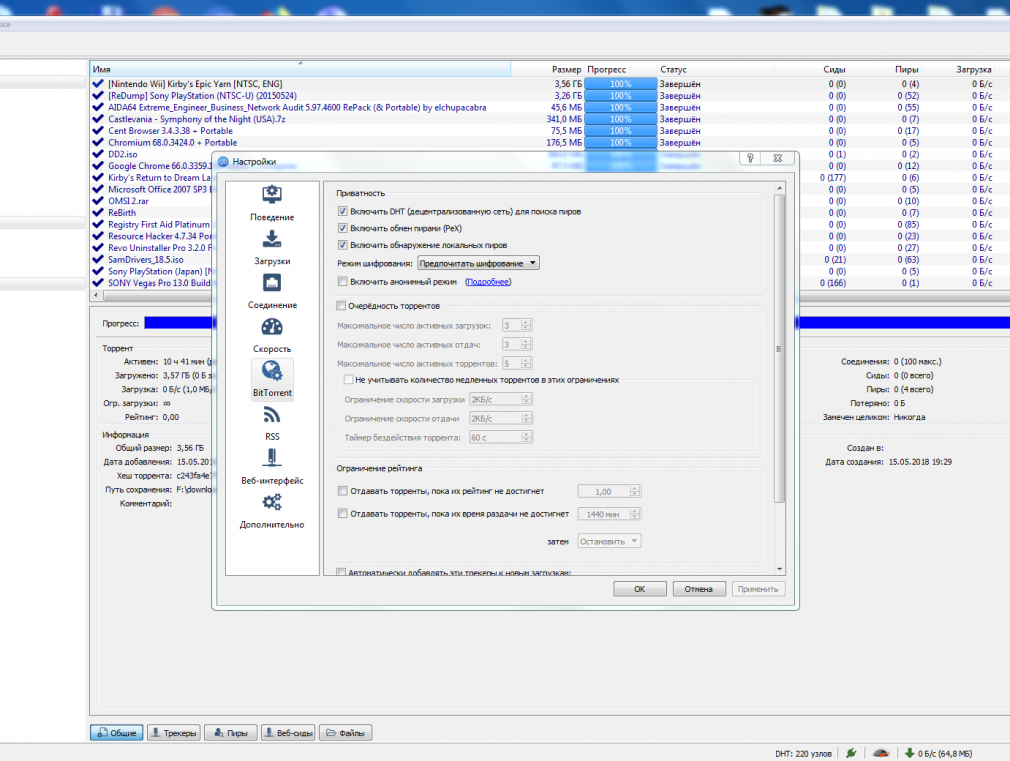Tick the ratio limit seeding checkbox
Viewport: 1010px width, 761px height.
pyautogui.click(x=343, y=491)
